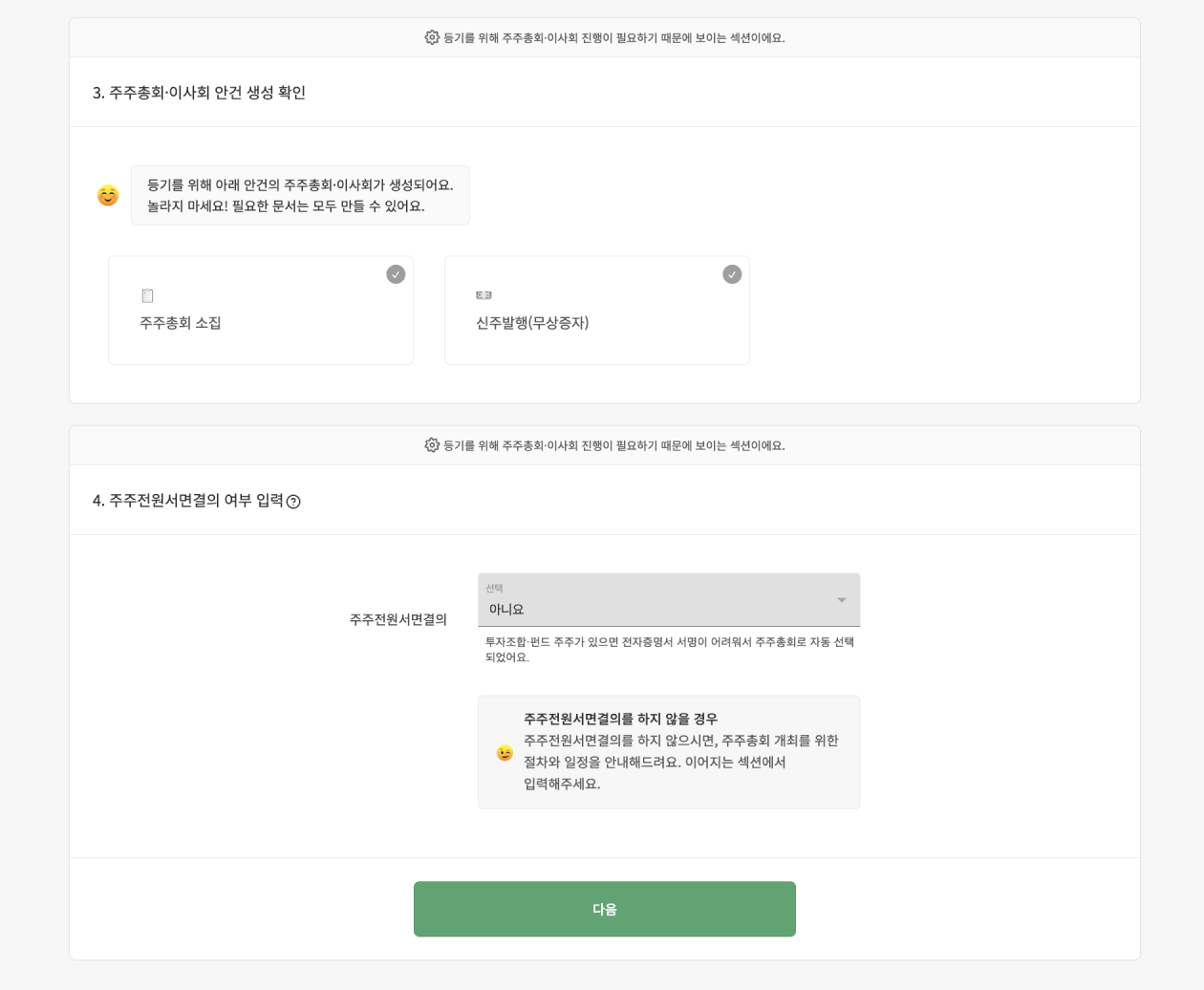
Task: Click the dropdown arrow in the 선택 field
Action: click(x=842, y=600)
